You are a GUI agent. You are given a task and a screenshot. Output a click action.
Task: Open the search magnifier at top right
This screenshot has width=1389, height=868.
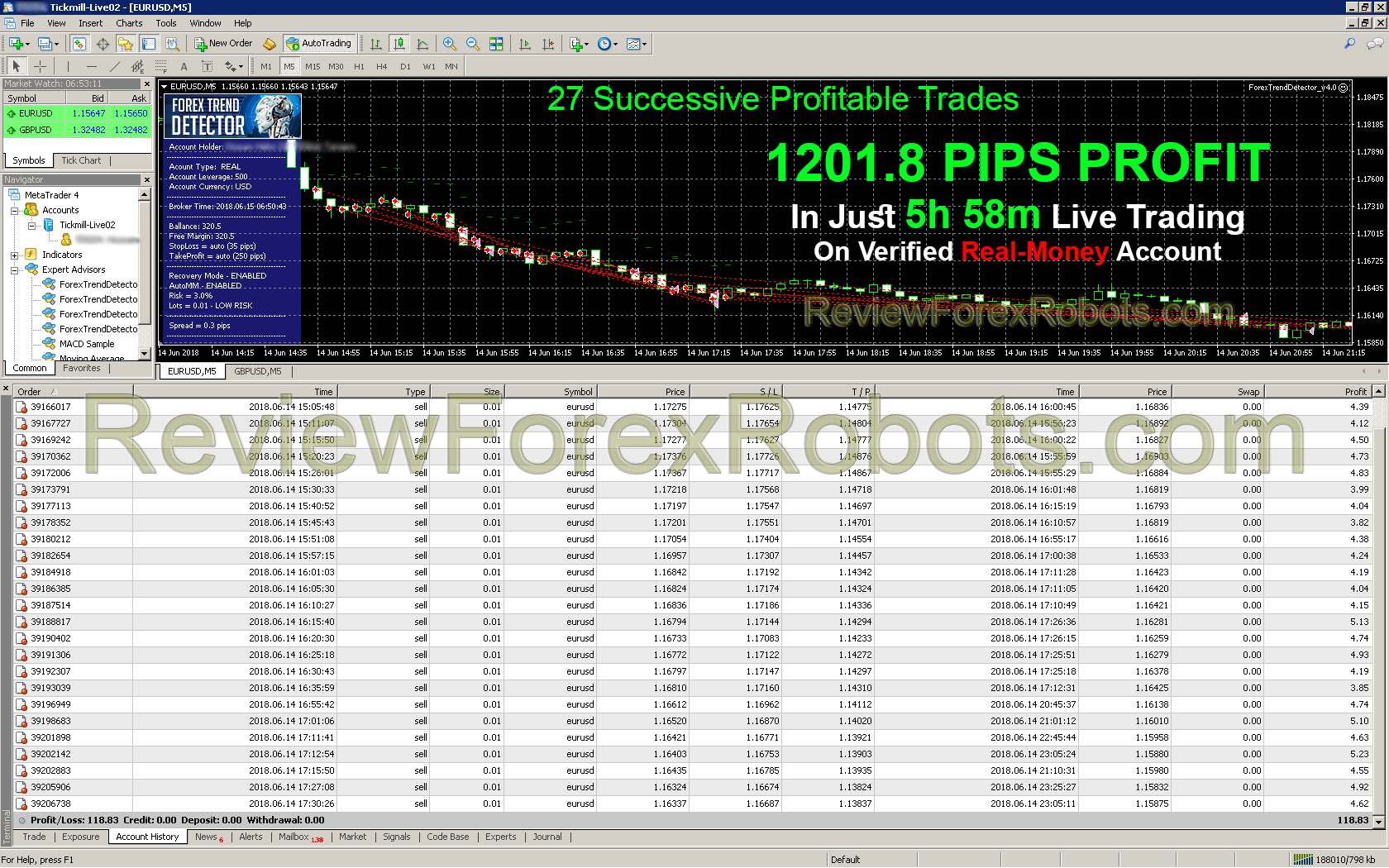(x=1350, y=44)
